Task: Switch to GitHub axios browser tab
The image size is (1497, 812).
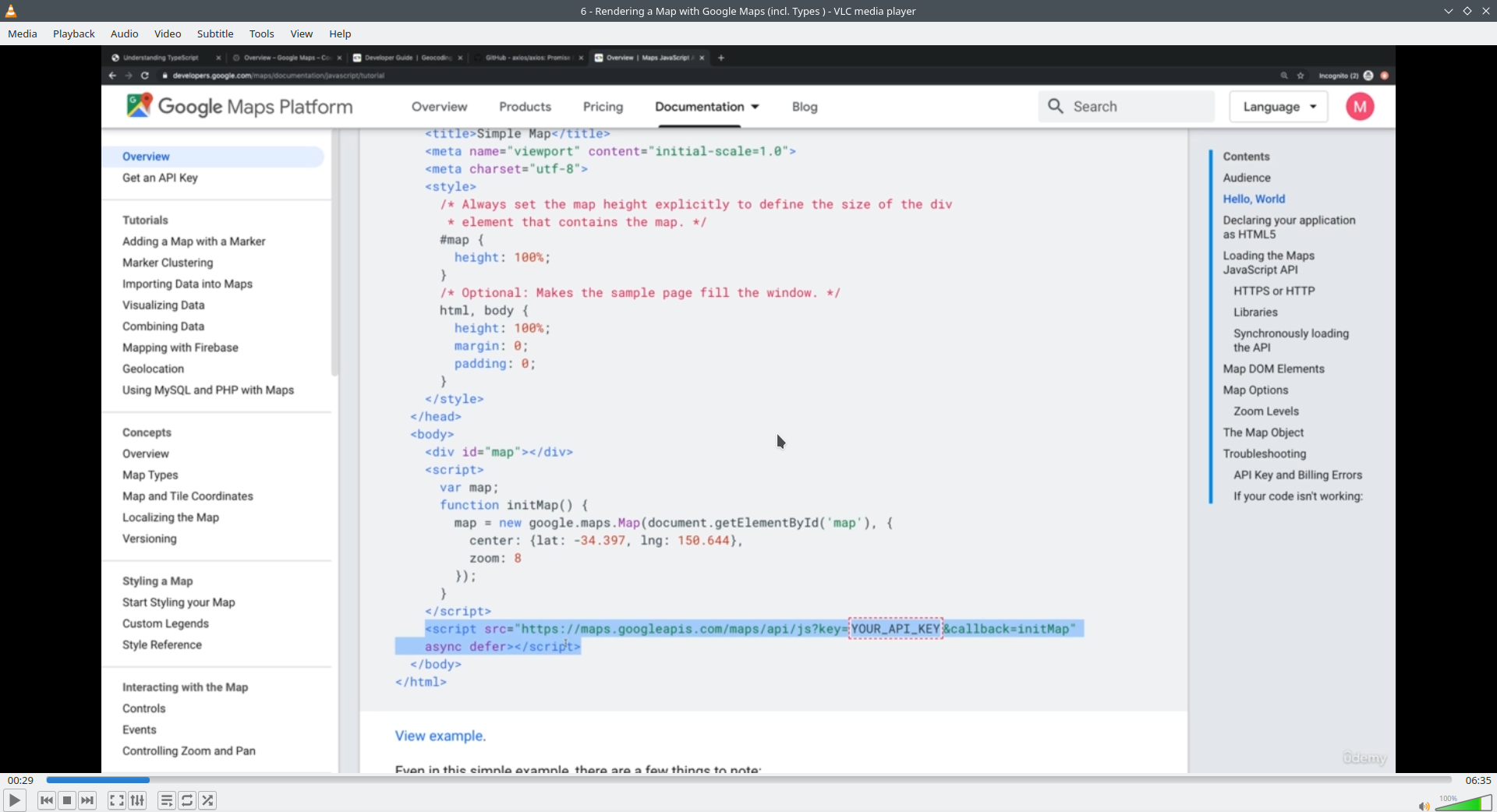Action: 527,58
